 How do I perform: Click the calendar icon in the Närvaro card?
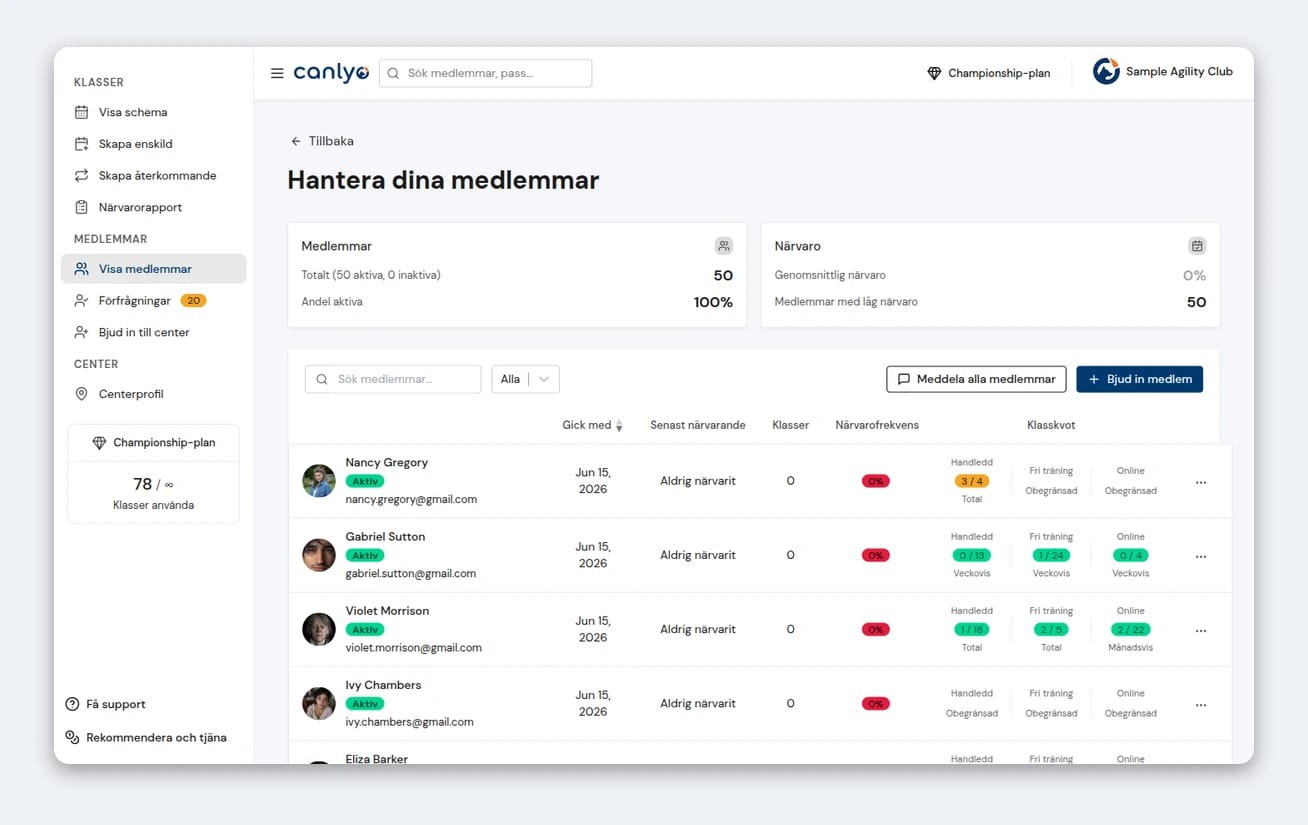coord(1197,246)
